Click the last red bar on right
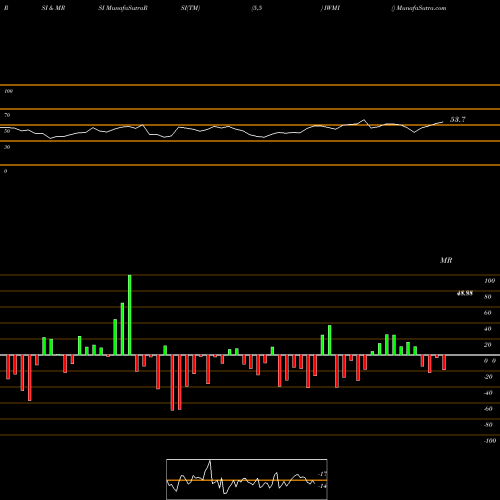500x500 pixels. tap(444, 362)
